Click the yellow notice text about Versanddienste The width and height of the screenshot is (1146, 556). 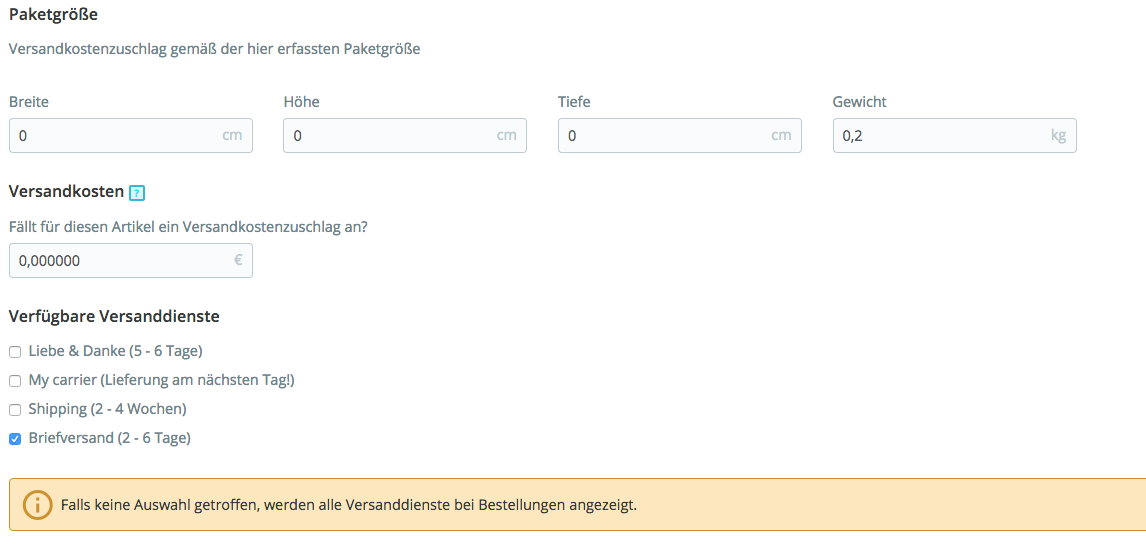coord(349,505)
